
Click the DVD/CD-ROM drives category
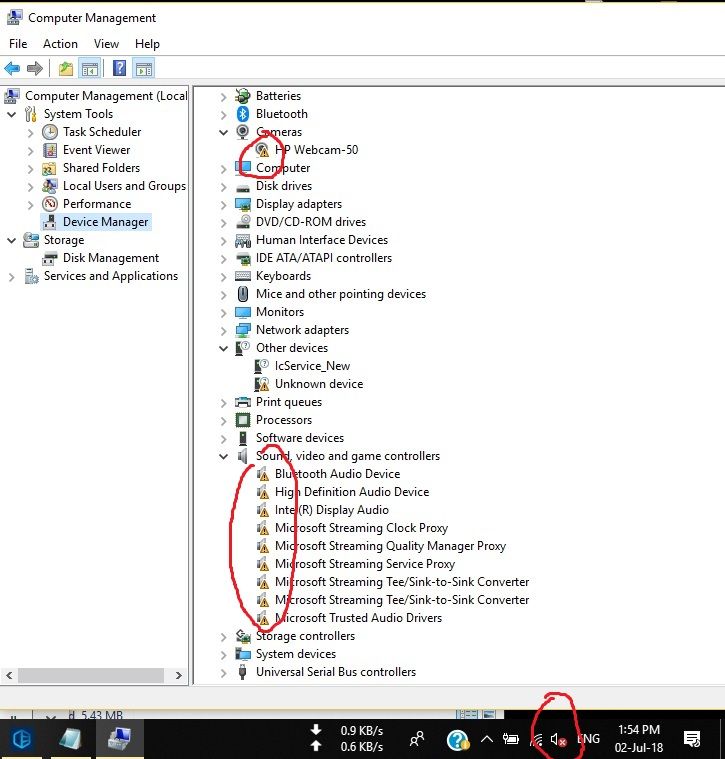(x=311, y=222)
